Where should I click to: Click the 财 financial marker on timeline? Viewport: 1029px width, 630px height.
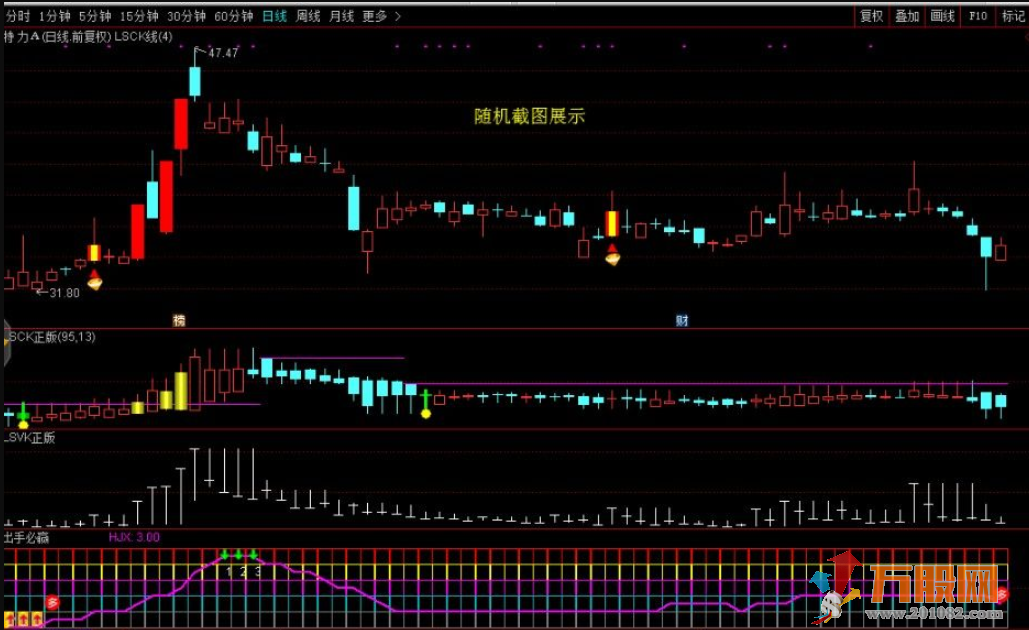pos(682,320)
